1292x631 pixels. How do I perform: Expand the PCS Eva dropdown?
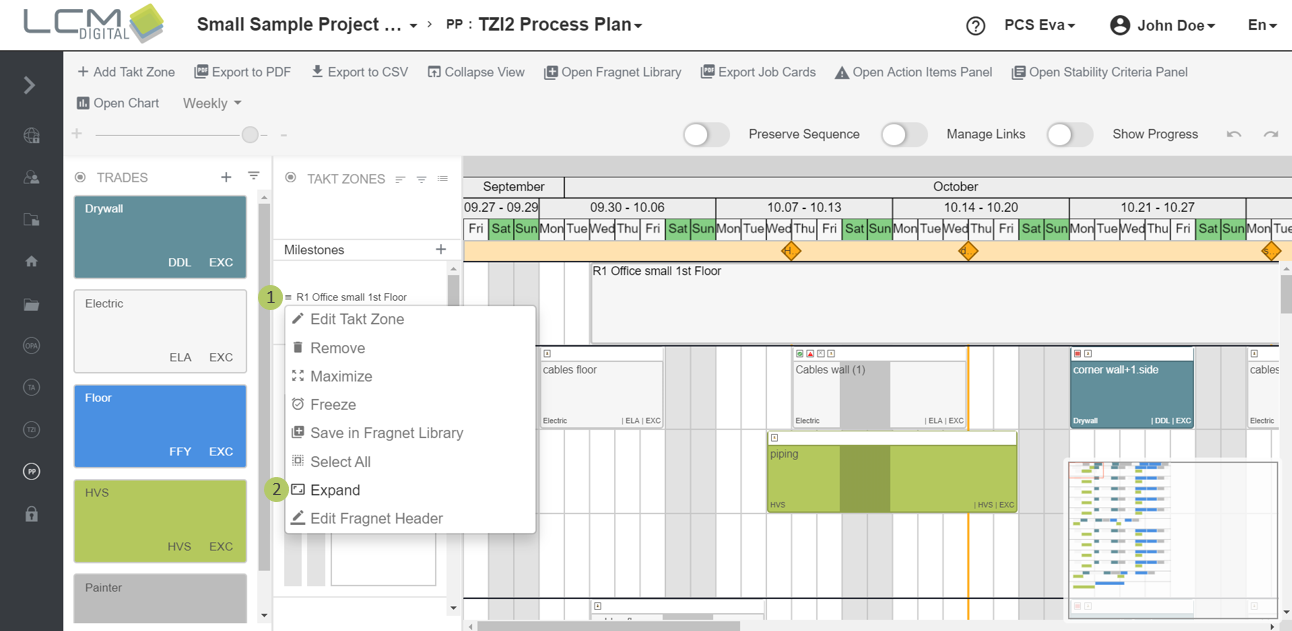pyautogui.click(x=1039, y=26)
